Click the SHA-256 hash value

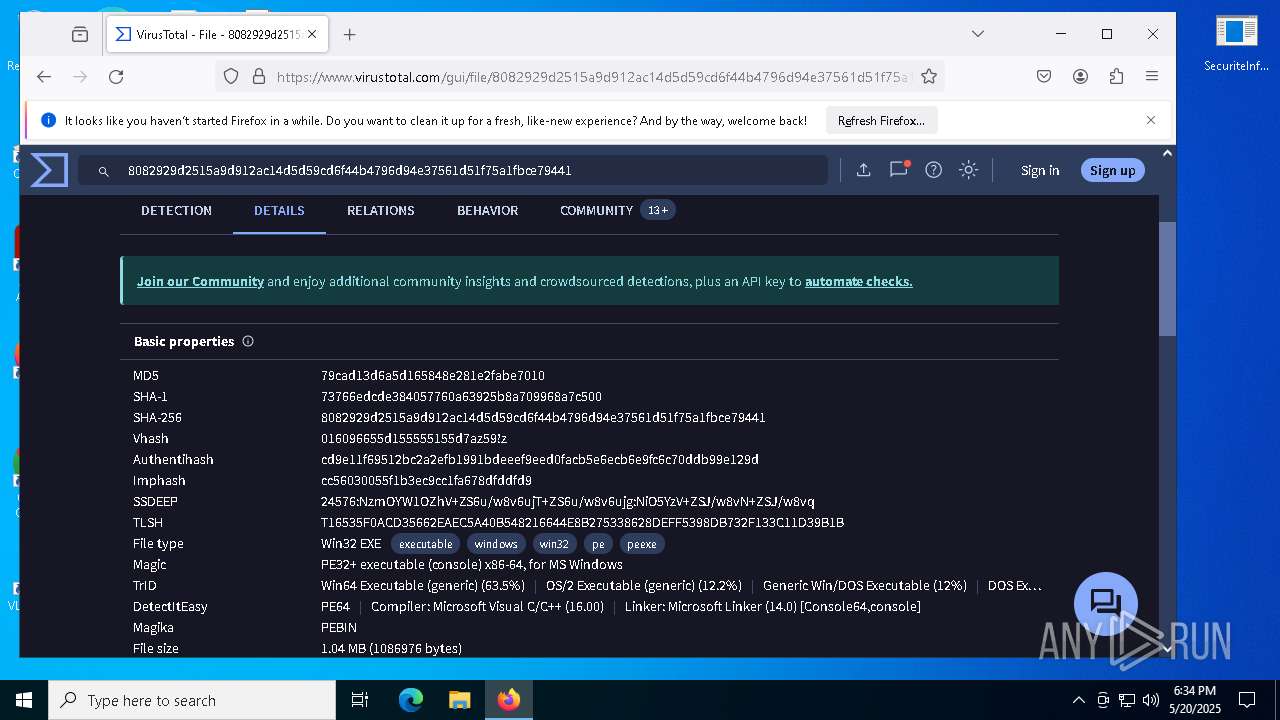pos(543,418)
